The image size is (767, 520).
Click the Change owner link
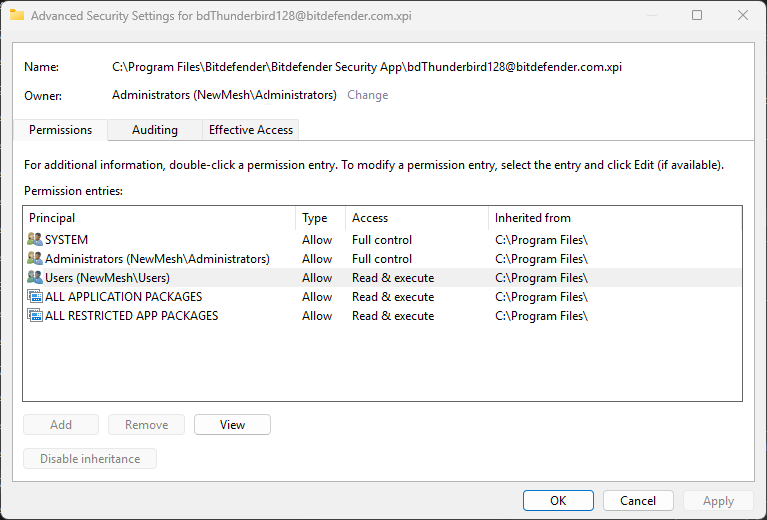tap(367, 95)
